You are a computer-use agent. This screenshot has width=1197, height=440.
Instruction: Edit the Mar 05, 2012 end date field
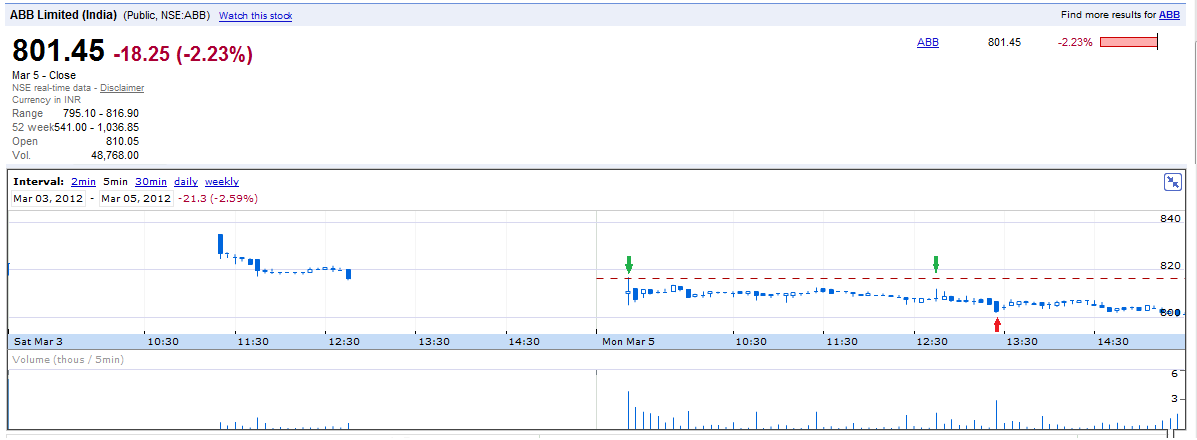(x=136, y=199)
